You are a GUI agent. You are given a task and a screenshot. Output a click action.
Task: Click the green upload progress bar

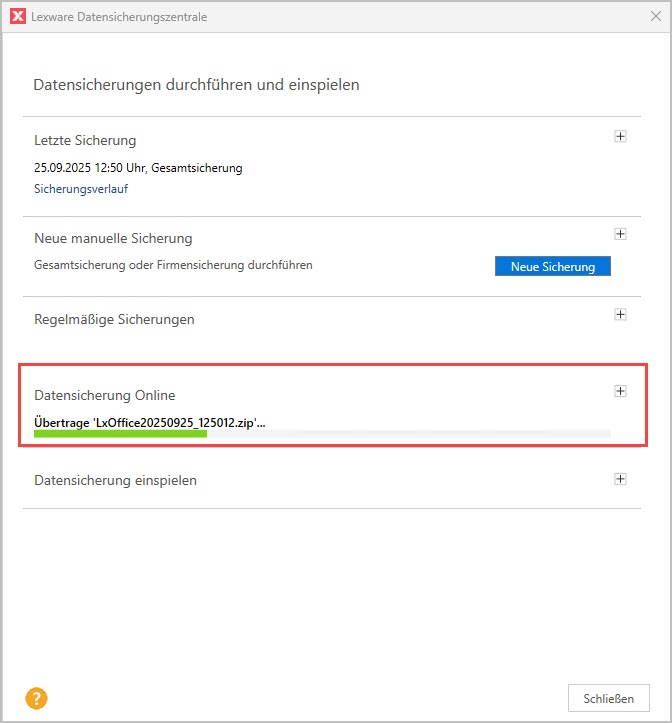click(x=120, y=434)
